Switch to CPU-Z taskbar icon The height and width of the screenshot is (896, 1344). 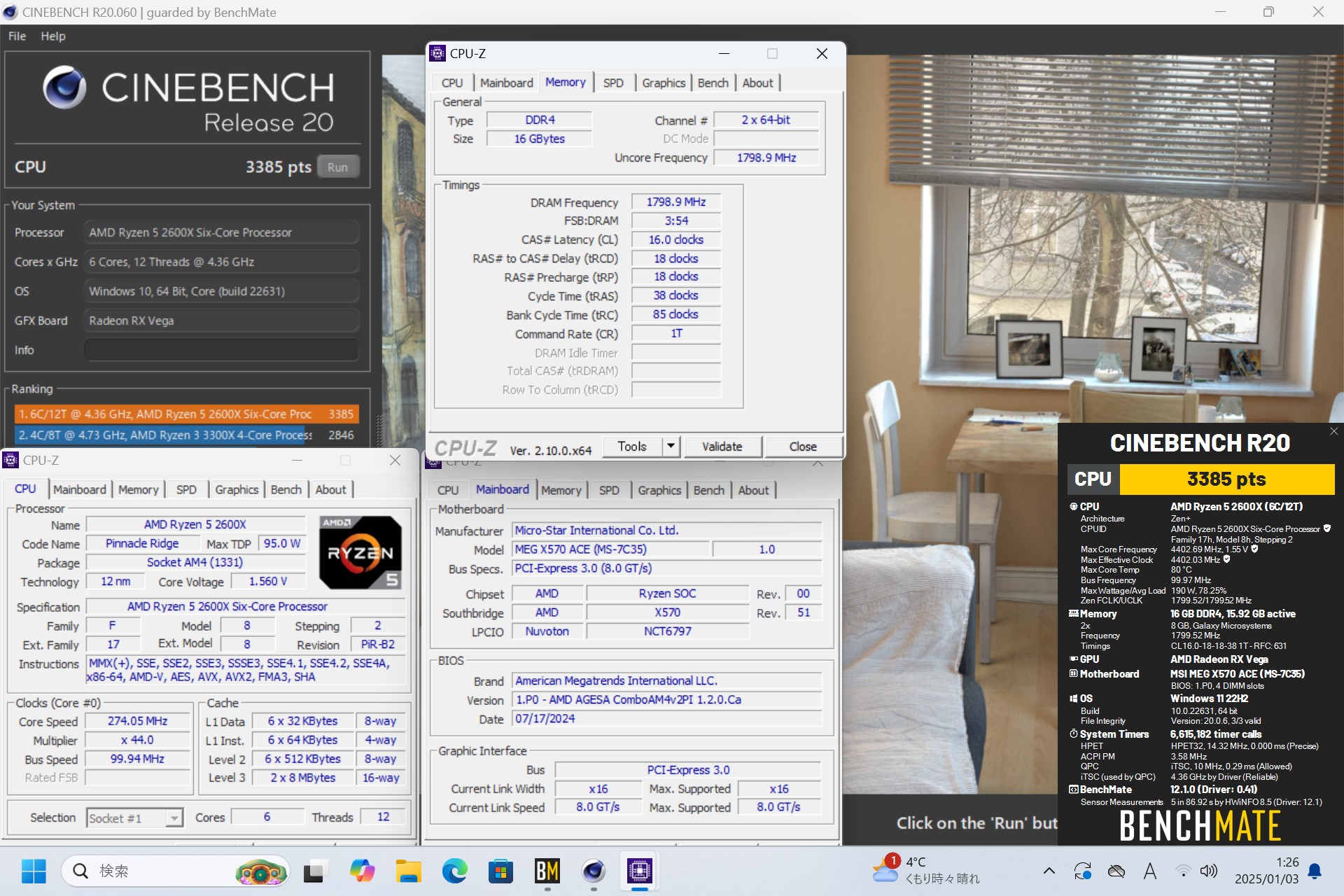(639, 871)
